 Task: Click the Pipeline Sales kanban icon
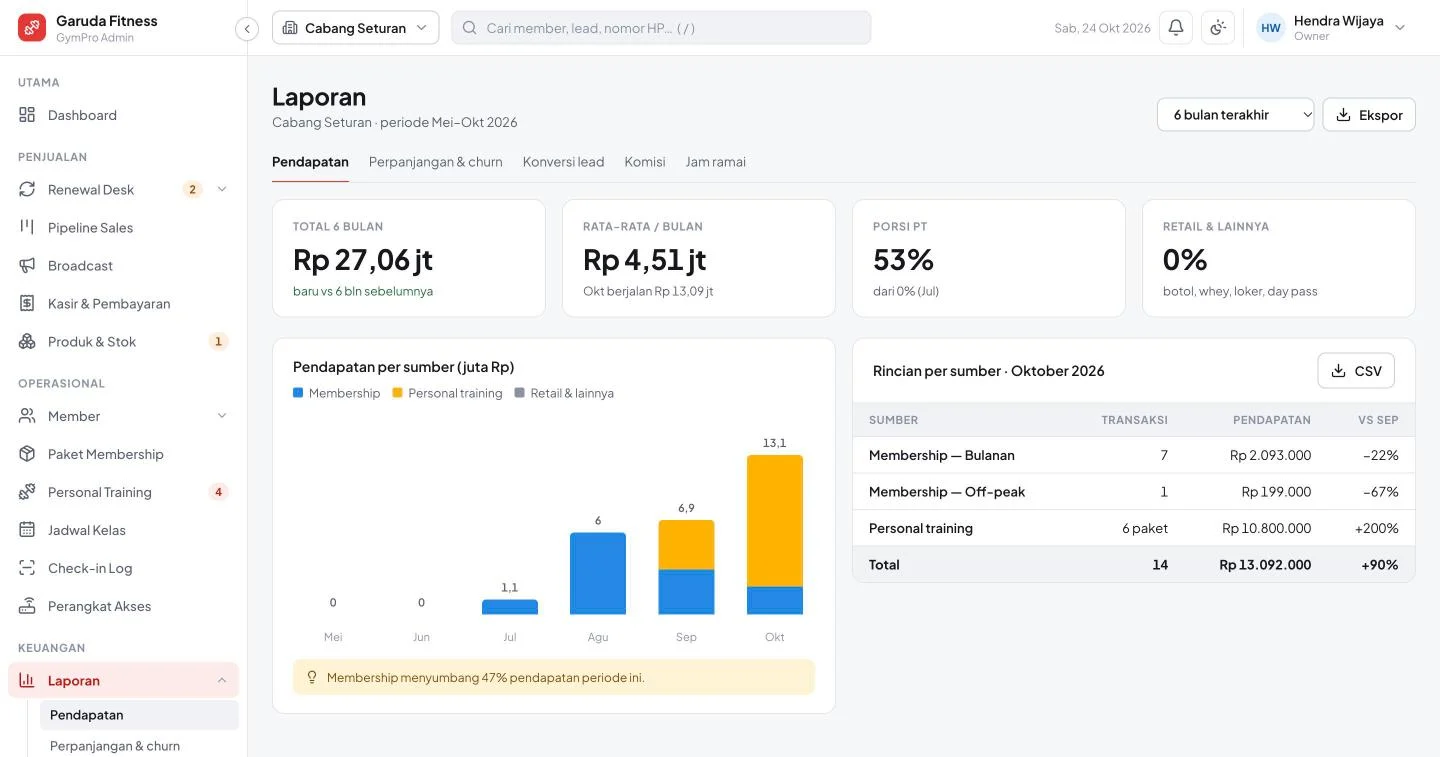click(x=27, y=228)
